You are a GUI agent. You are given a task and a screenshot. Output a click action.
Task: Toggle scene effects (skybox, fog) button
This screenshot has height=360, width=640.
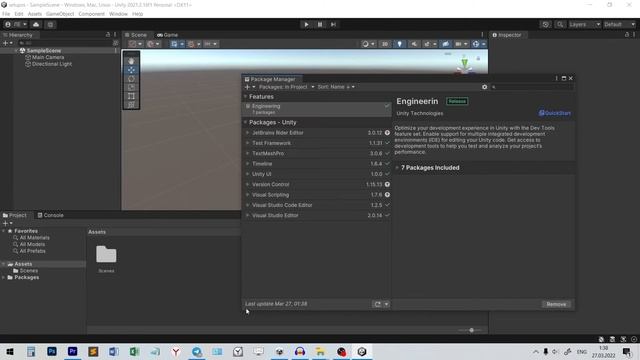coord(427,44)
